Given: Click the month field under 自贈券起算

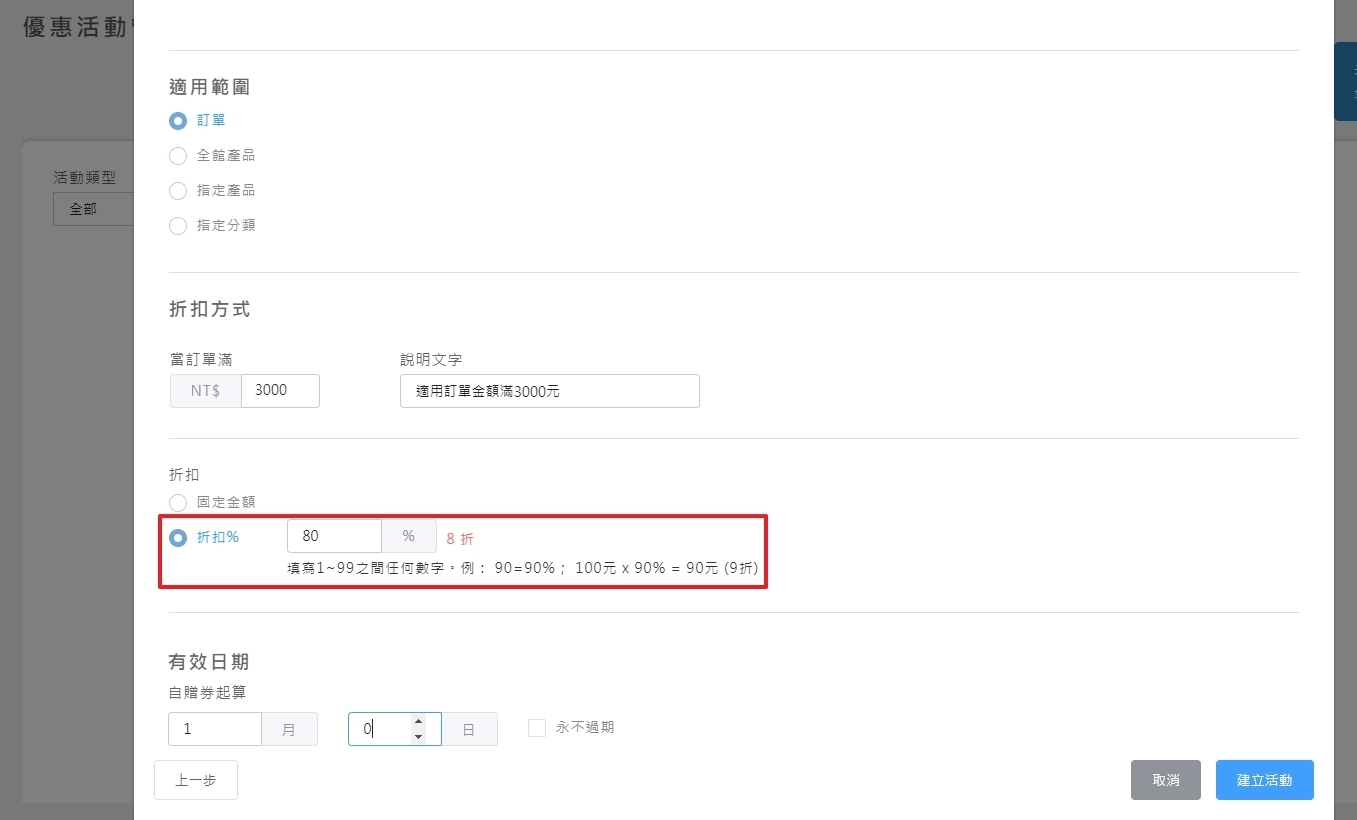Looking at the screenshot, I should pos(215,729).
